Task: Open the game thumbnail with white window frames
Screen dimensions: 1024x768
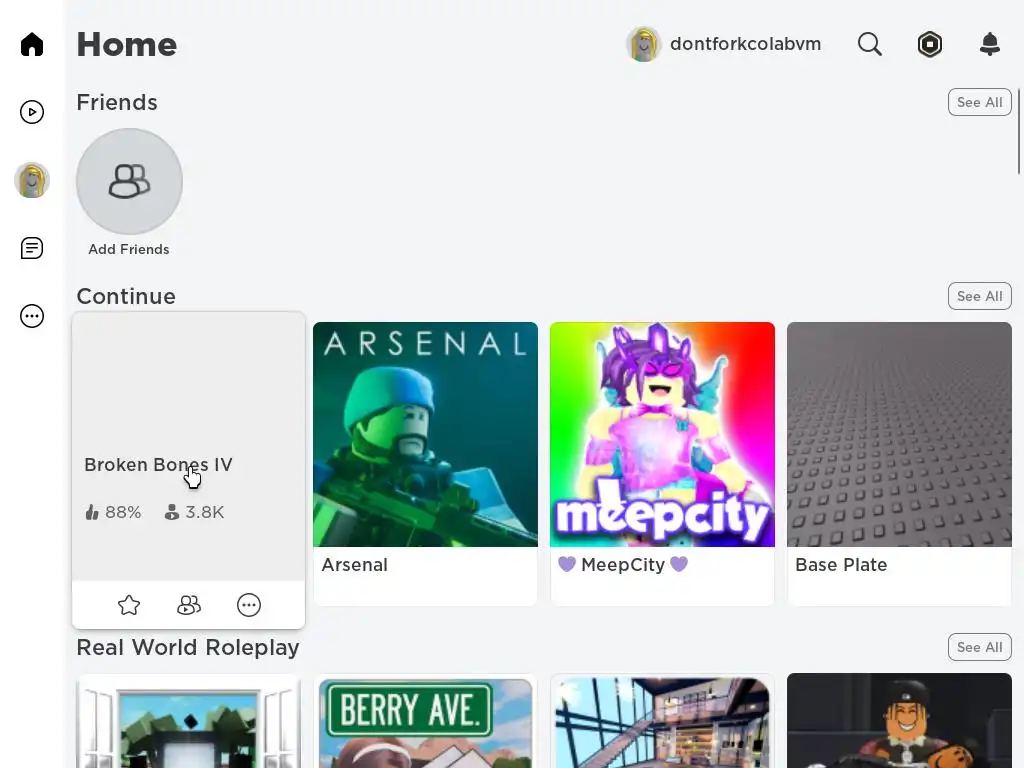Action: (189, 722)
